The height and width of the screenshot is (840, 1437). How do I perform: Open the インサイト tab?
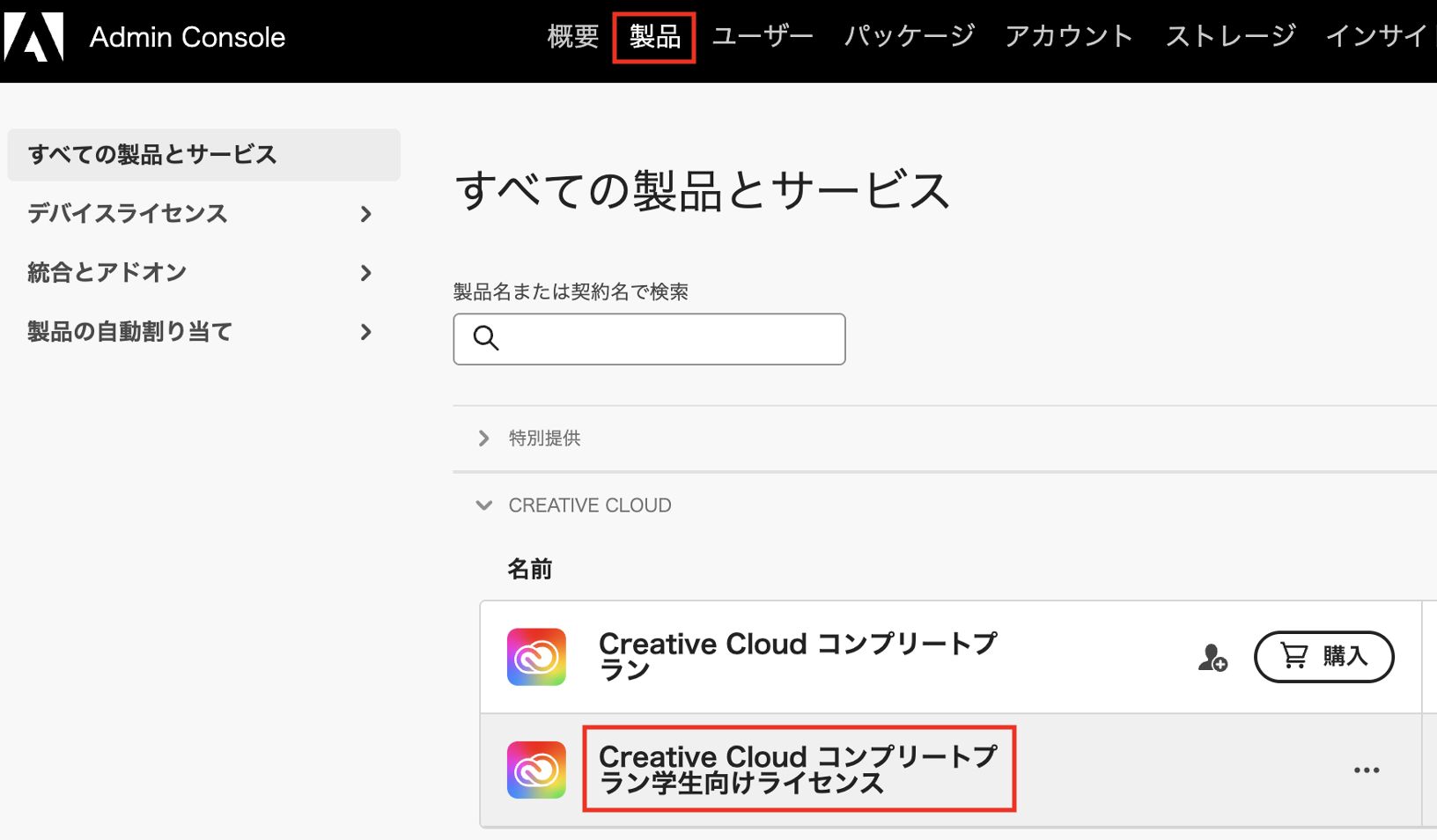pyautogui.click(x=1379, y=37)
